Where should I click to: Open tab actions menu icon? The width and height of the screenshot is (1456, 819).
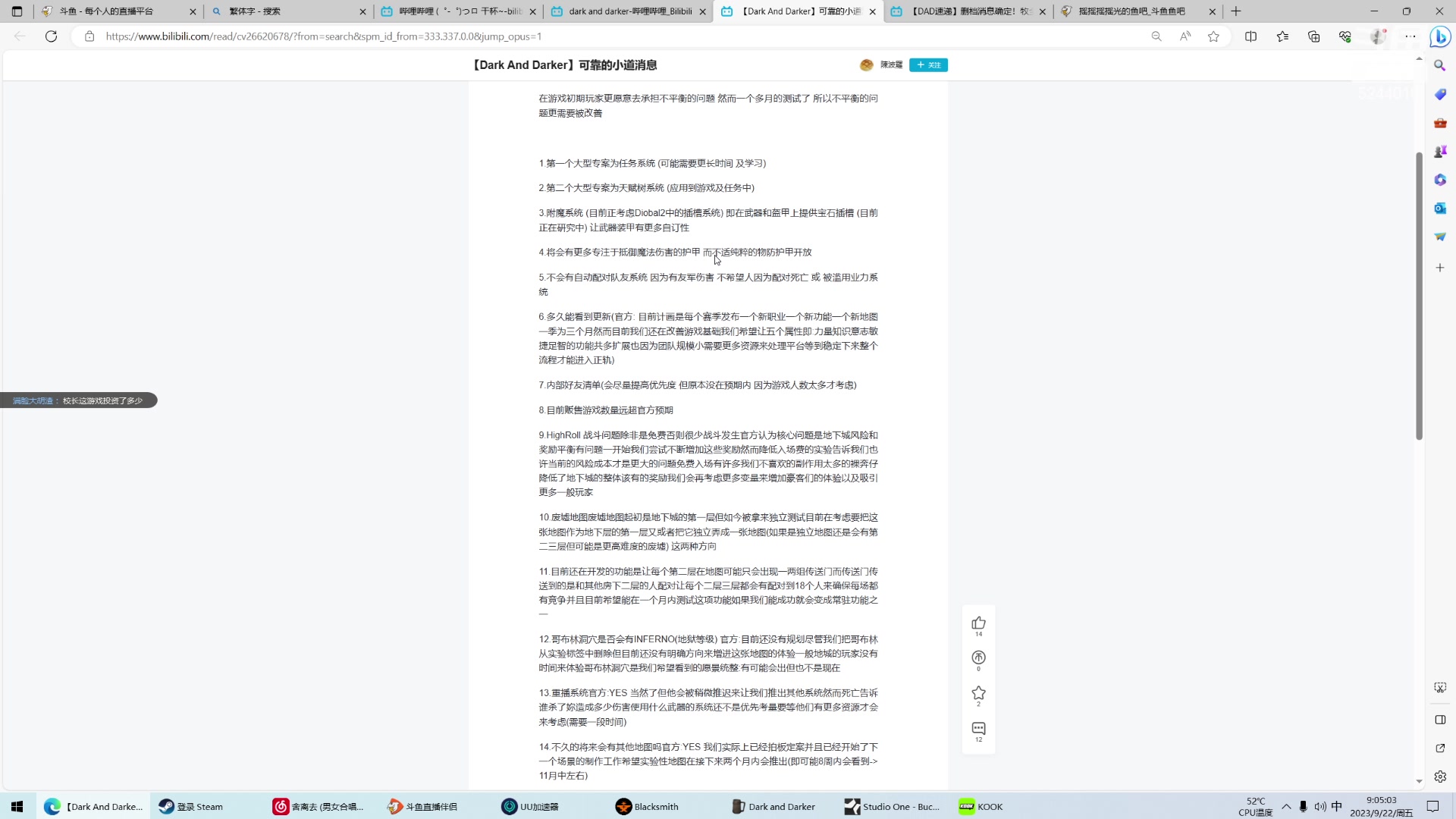17,11
